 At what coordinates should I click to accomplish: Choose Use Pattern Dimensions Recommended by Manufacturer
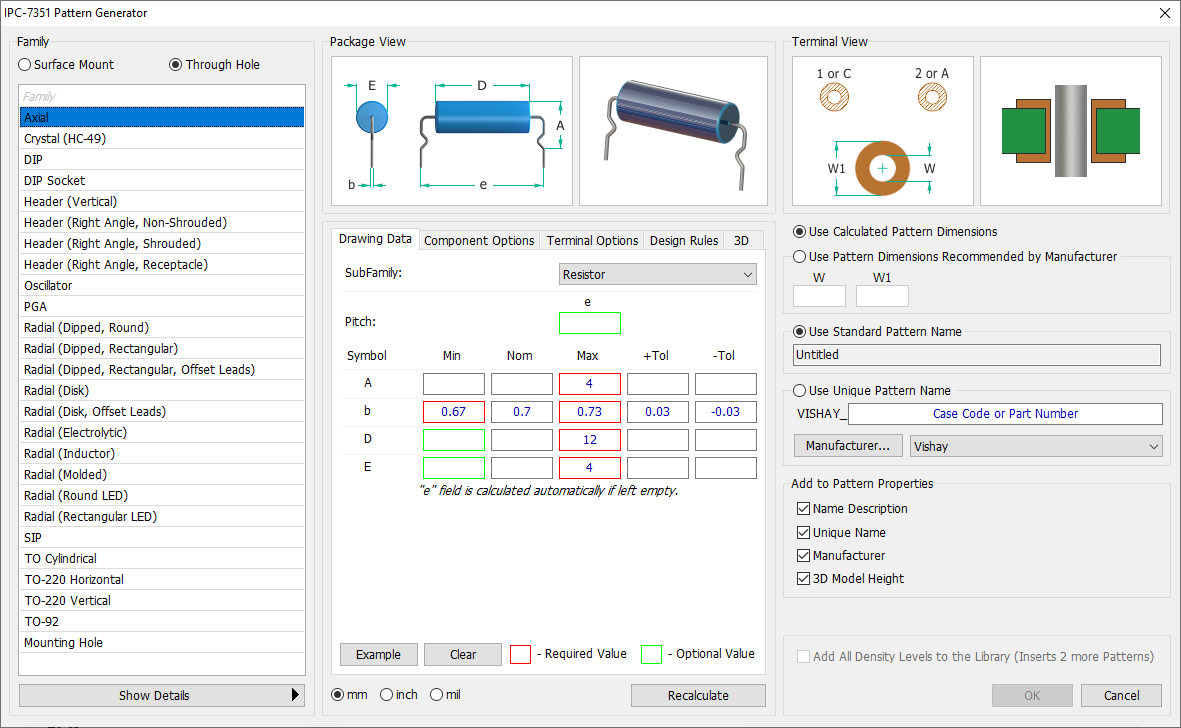tap(800, 257)
